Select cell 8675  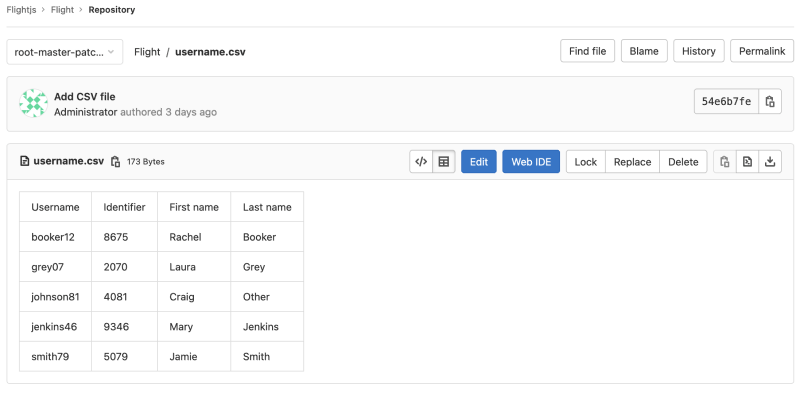coord(124,237)
